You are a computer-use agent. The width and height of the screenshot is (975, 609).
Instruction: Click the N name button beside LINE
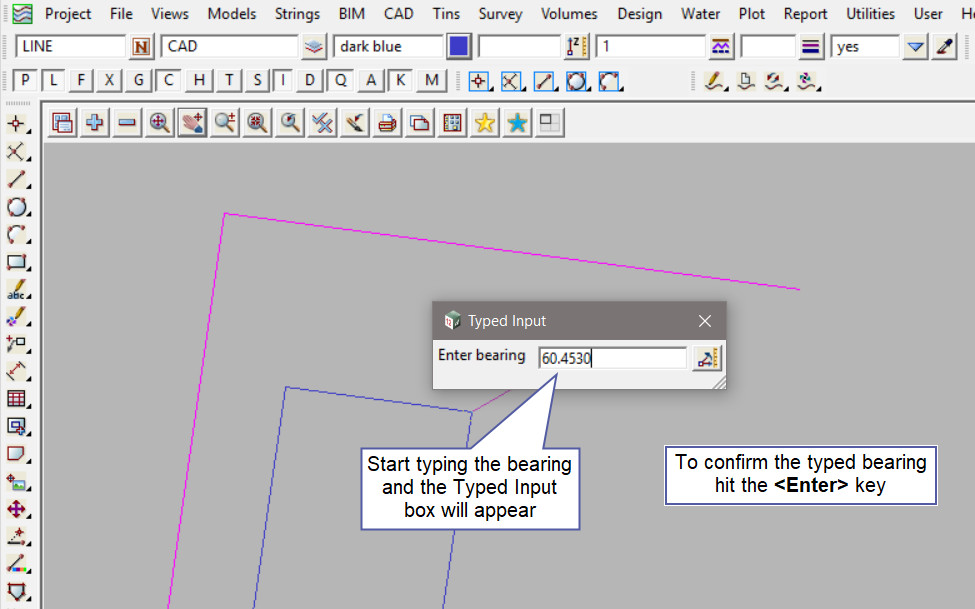pyautogui.click(x=142, y=47)
